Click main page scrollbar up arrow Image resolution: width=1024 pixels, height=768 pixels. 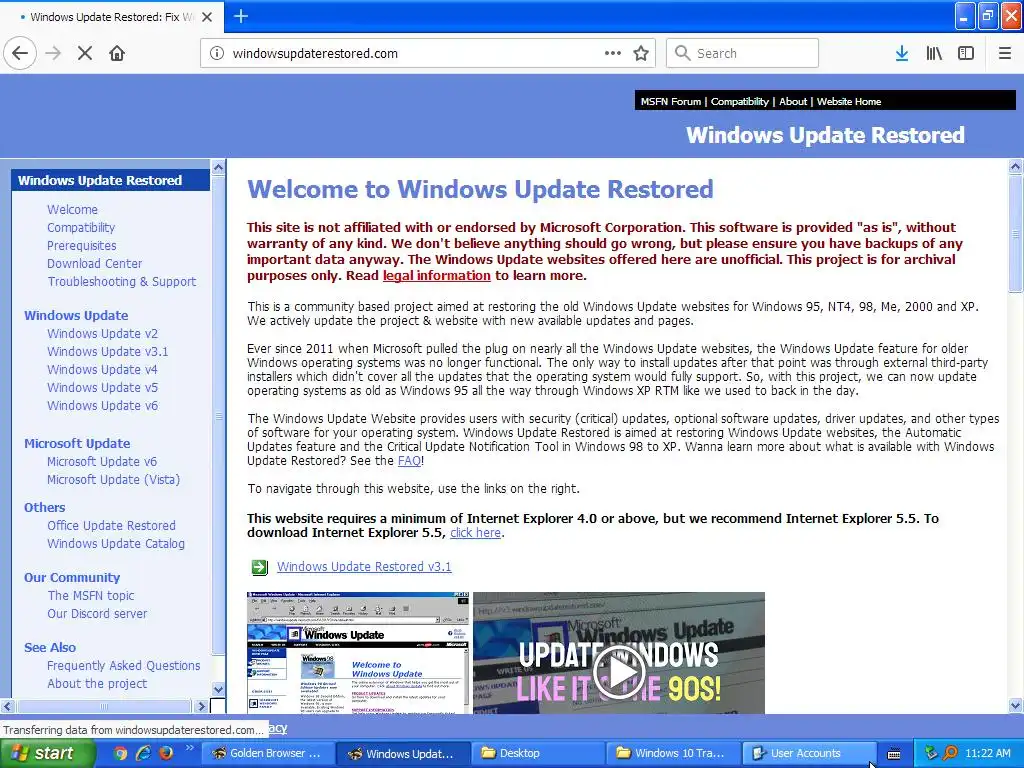point(1016,167)
